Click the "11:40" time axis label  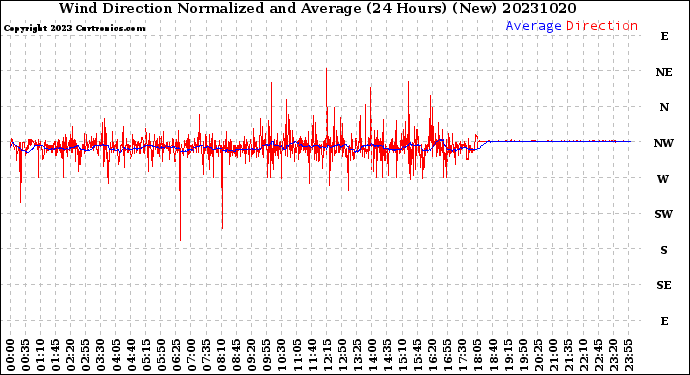[x=312, y=355]
